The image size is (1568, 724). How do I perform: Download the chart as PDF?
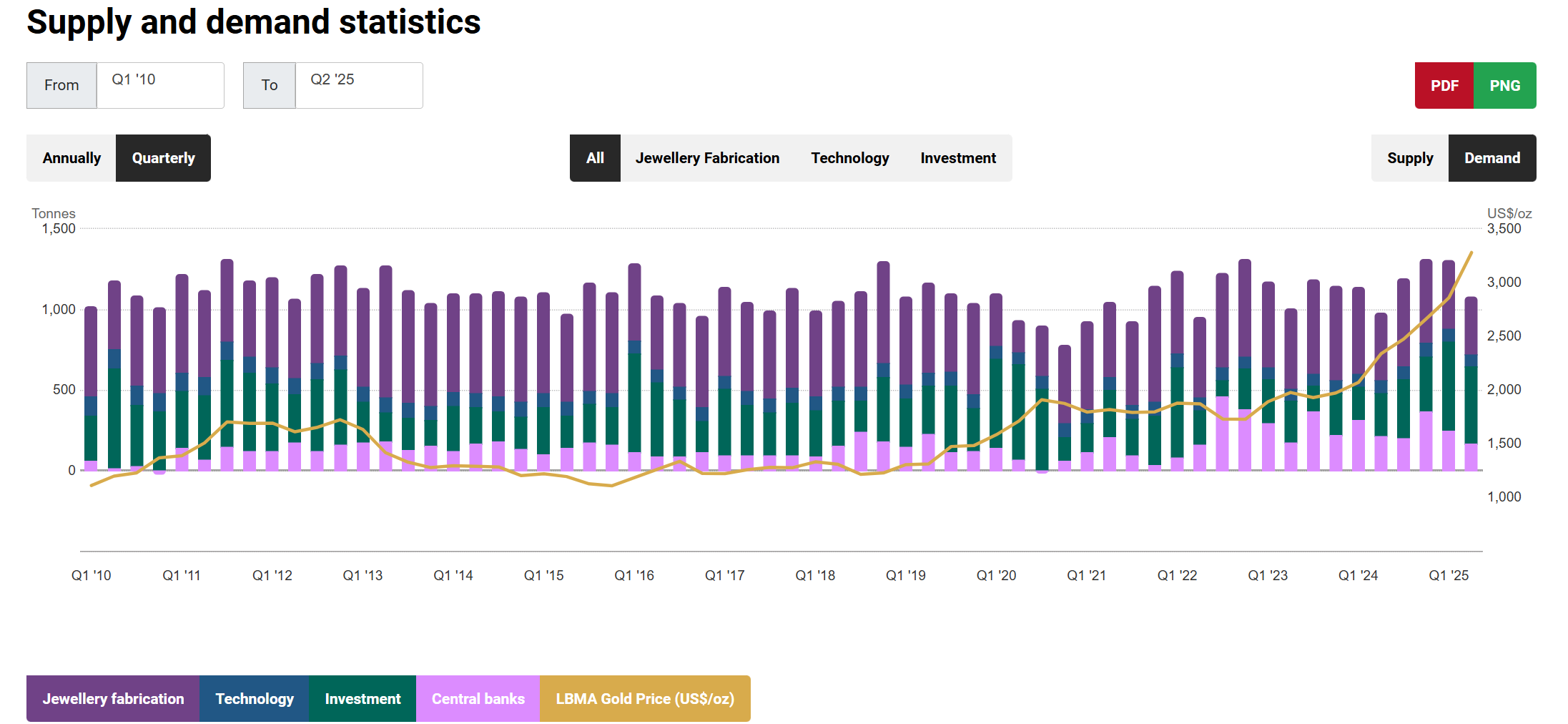tap(1444, 86)
